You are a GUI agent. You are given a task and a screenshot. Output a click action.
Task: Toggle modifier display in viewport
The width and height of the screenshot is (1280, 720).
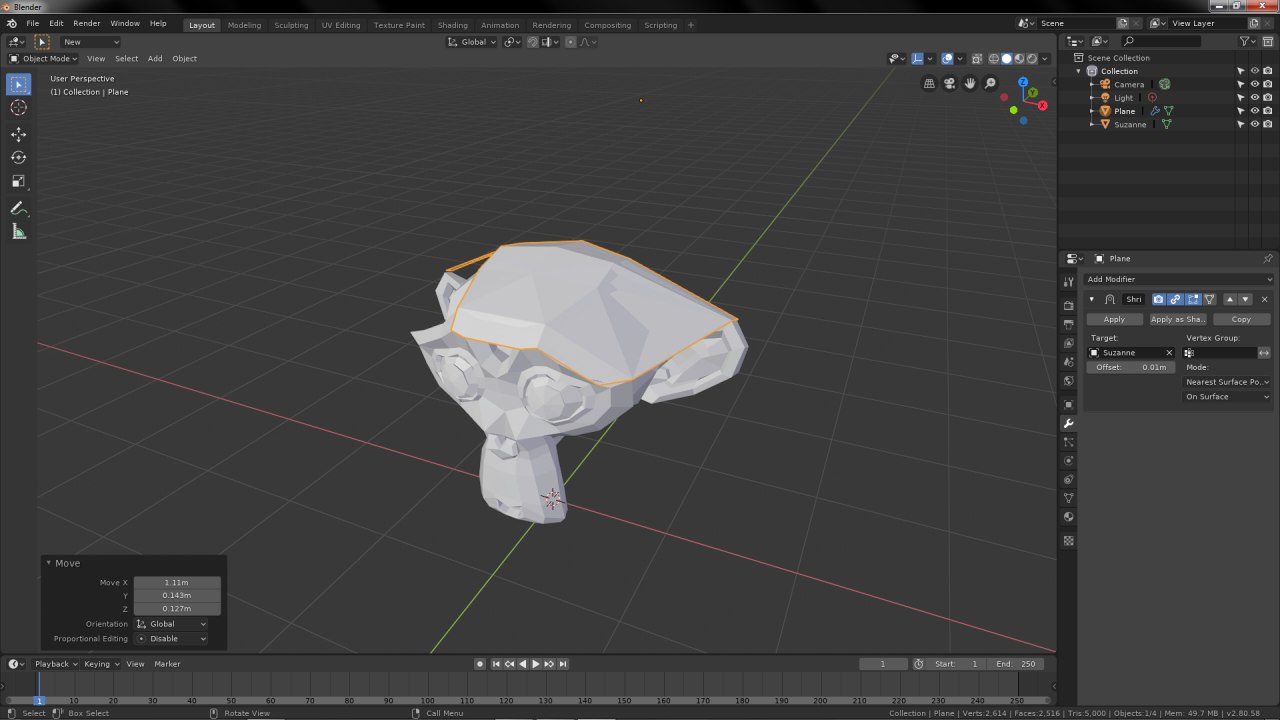(x=1175, y=299)
